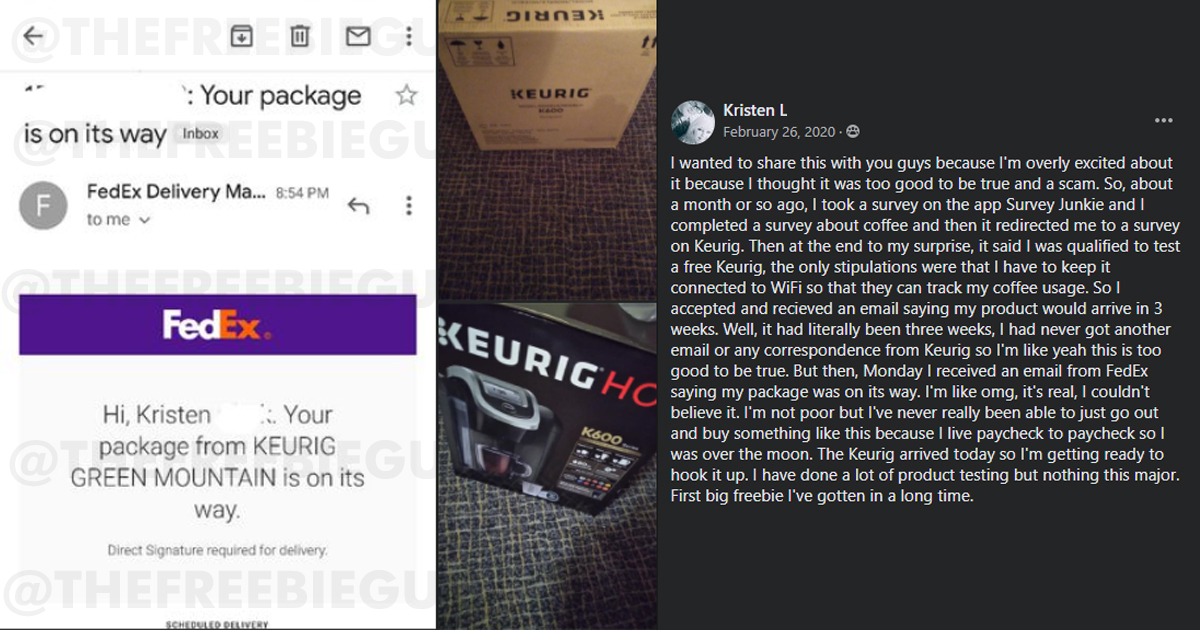The width and height of the screenshot is (1200, 630).
Task: Click the post audience icon beside date
Action: pyautogui.click(x=853, y=132)
